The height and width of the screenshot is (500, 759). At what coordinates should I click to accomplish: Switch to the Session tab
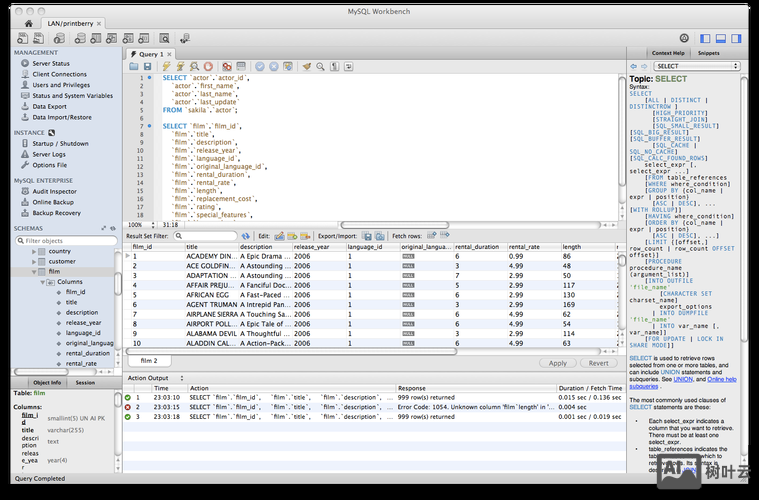[x=85, y=382]
